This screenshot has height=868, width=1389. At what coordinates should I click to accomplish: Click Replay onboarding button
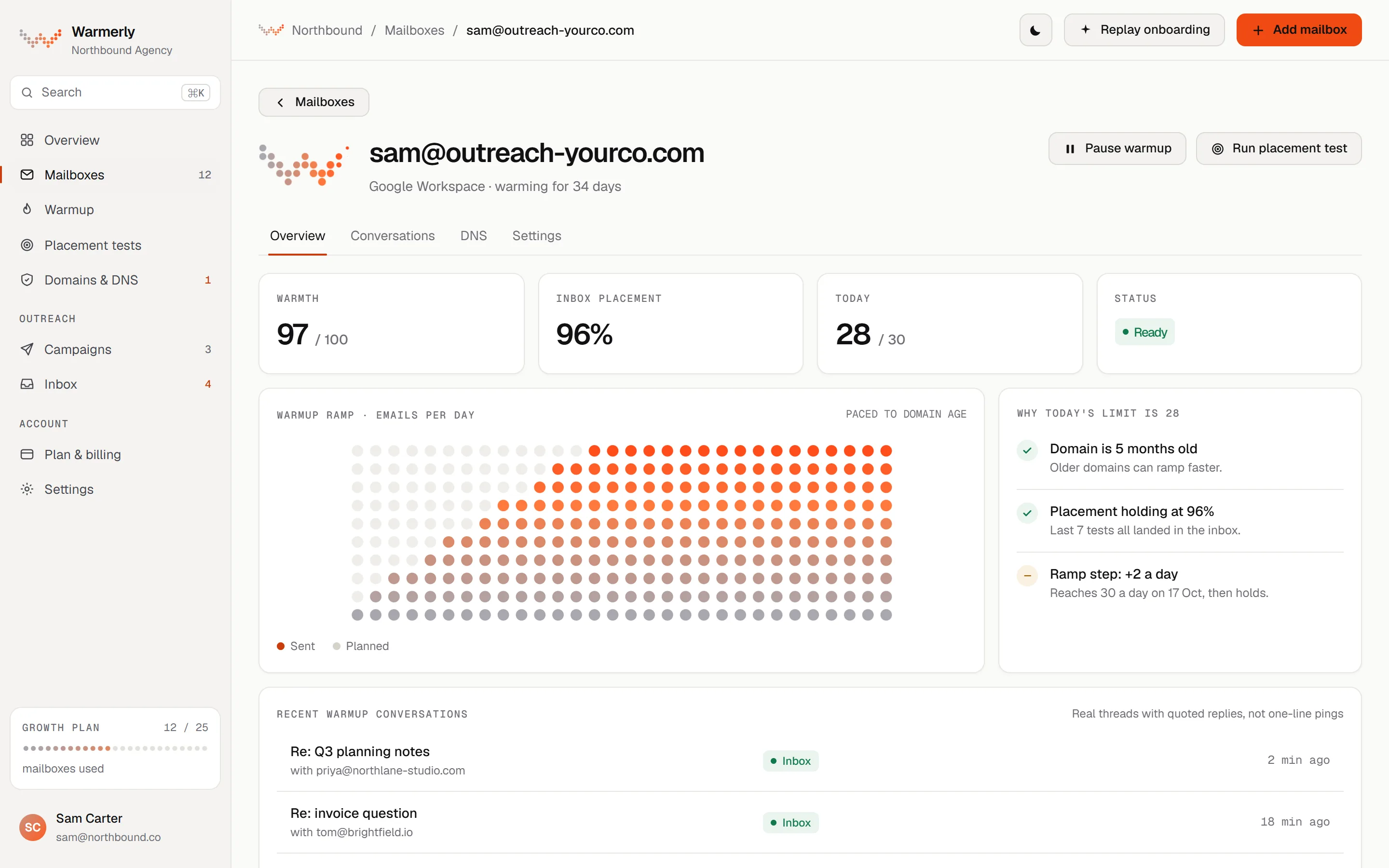pos(1144,30)
